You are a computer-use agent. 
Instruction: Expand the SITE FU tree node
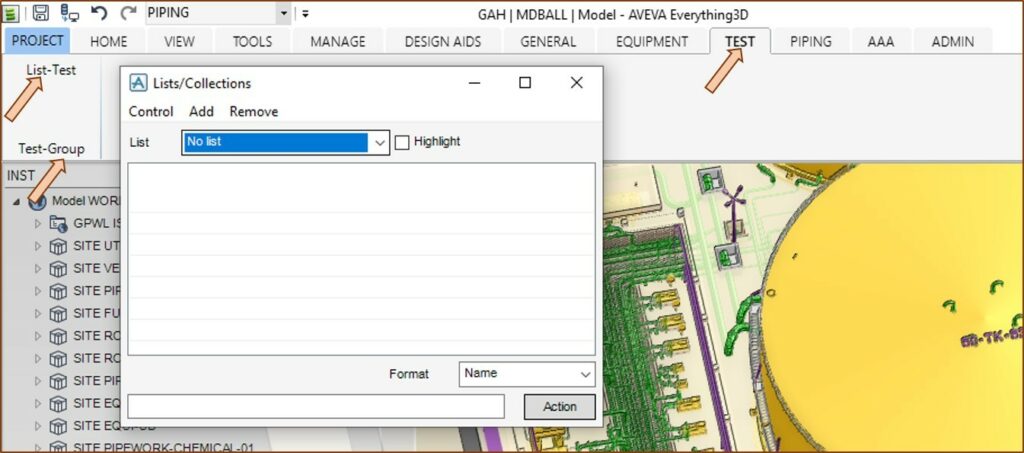[37, 314]
